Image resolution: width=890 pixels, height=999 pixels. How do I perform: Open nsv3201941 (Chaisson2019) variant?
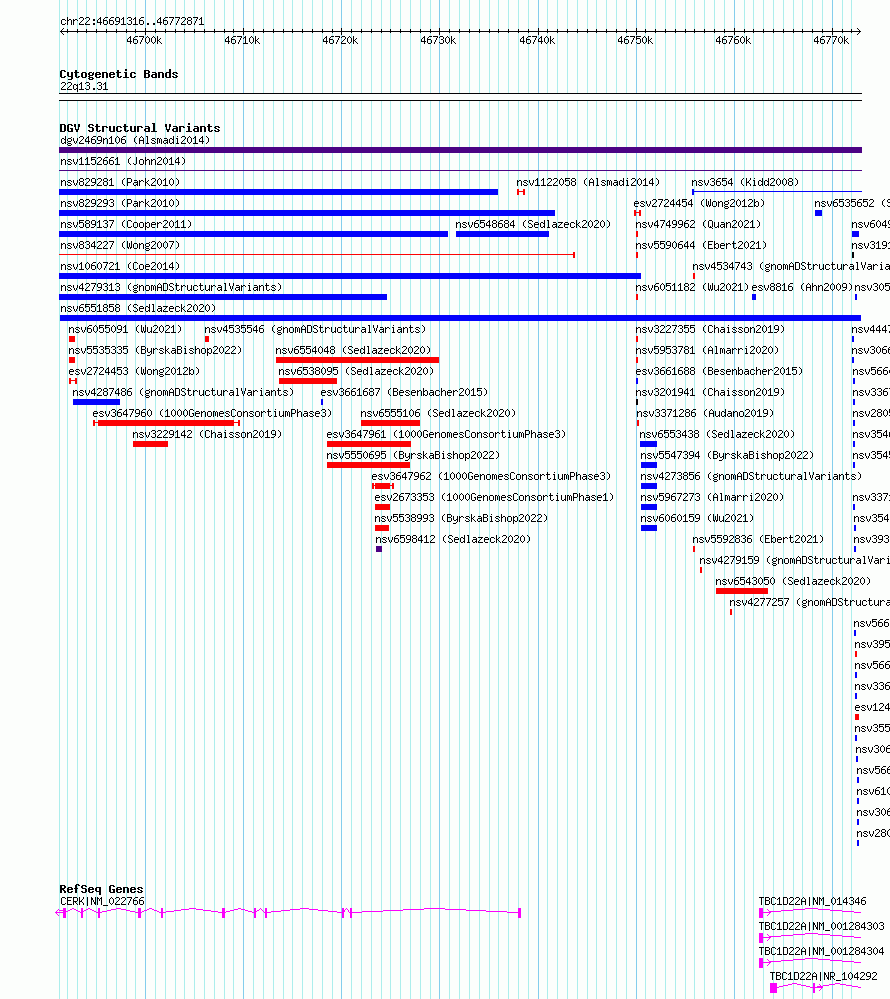click(x=710, y=392)
